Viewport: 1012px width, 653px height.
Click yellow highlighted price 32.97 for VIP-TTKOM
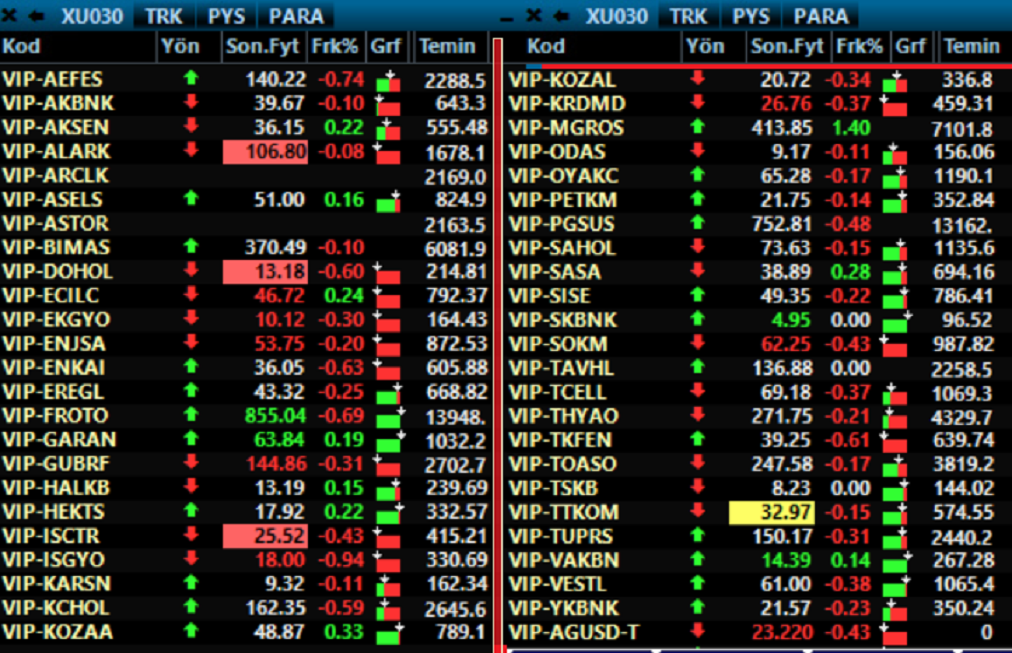pyautogui.click(x=772, y=512)
